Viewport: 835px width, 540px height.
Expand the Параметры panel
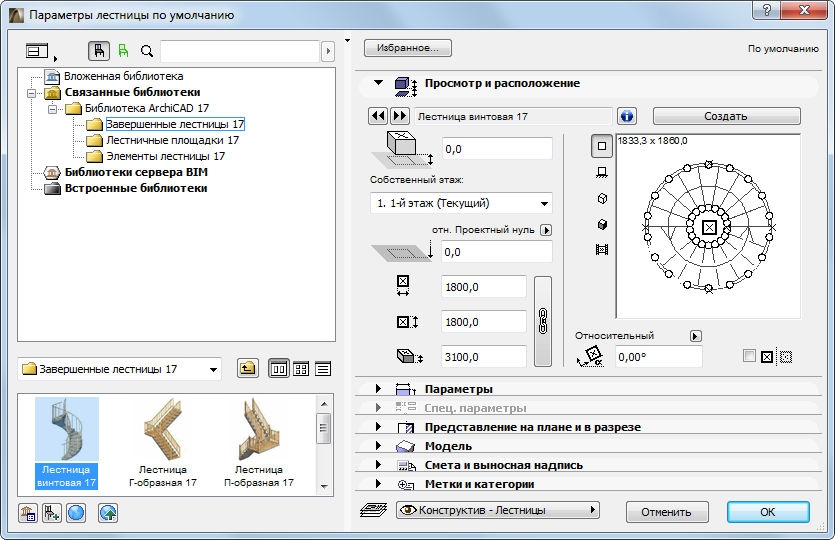459,389
